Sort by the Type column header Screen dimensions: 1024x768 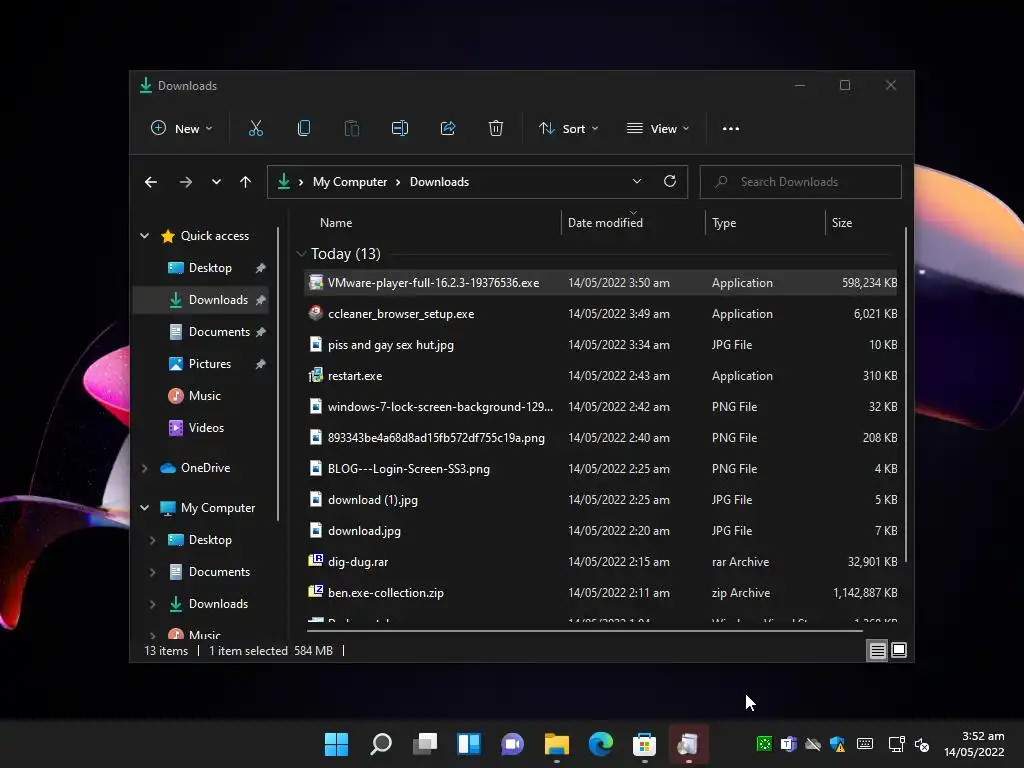pos(724,223)
